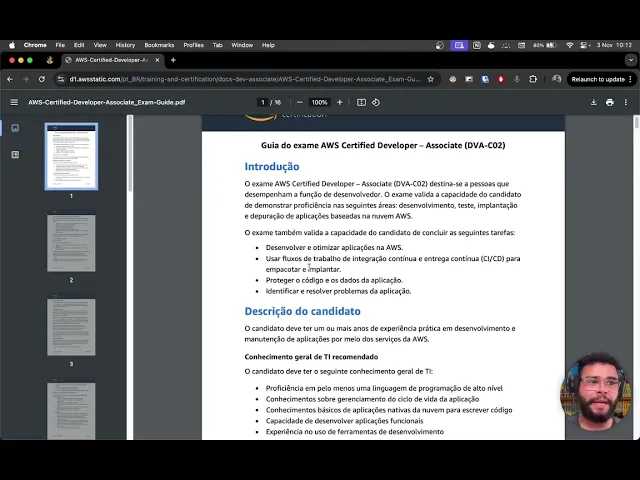Viewport: 640px width, 480px height.
Task: Click the document title 'Guia do exame AWS Certified Developer'
Action: [x=383, y=145]
